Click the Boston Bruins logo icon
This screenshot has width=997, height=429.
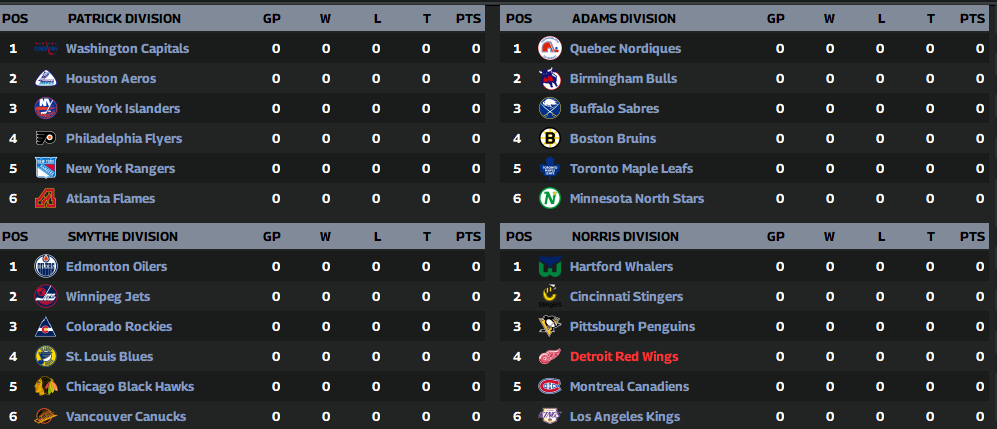tap(549, 139)
